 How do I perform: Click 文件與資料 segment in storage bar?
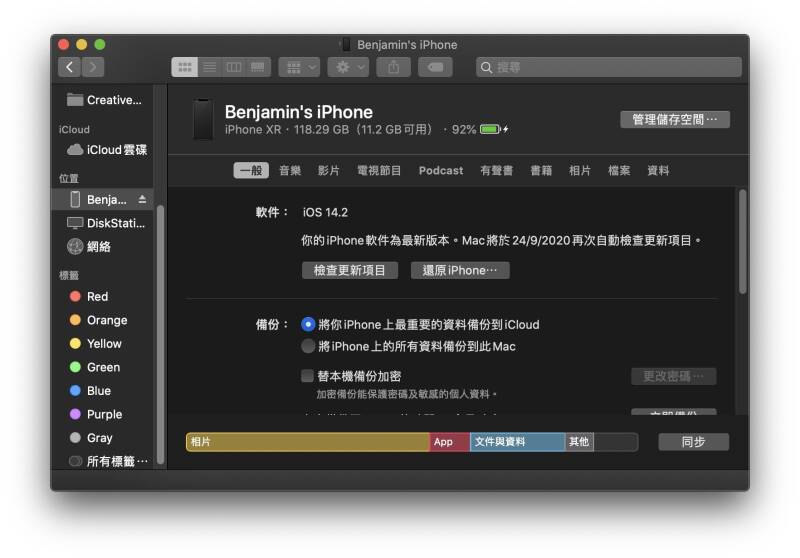pyautogui.click(x=517, y=442)
